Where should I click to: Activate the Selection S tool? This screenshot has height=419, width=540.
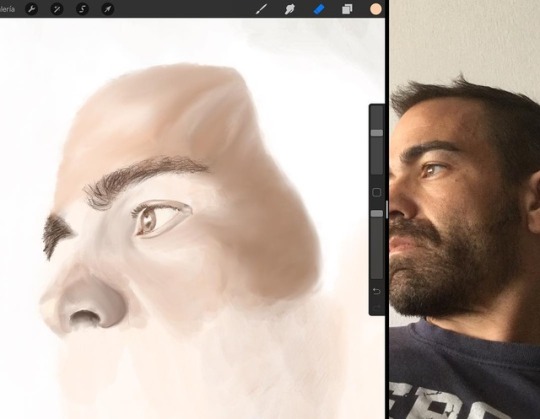tap(82, 9)
